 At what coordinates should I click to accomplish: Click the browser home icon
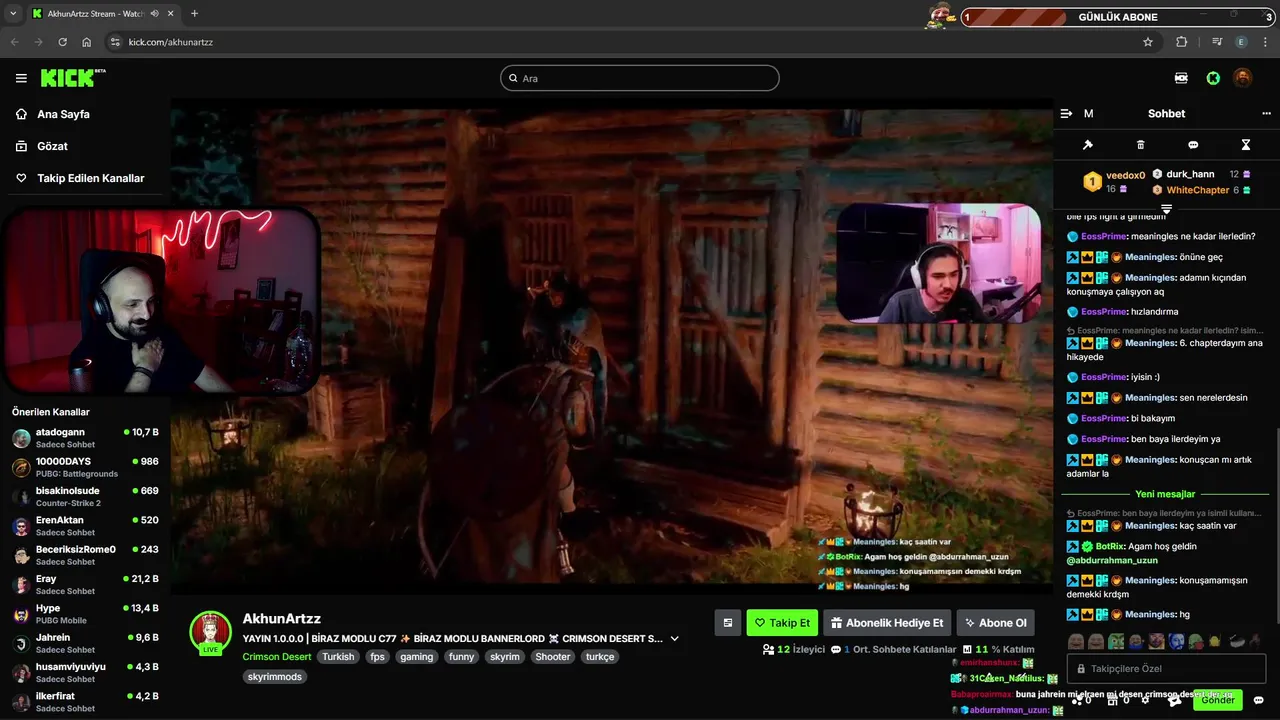[87, 42]
